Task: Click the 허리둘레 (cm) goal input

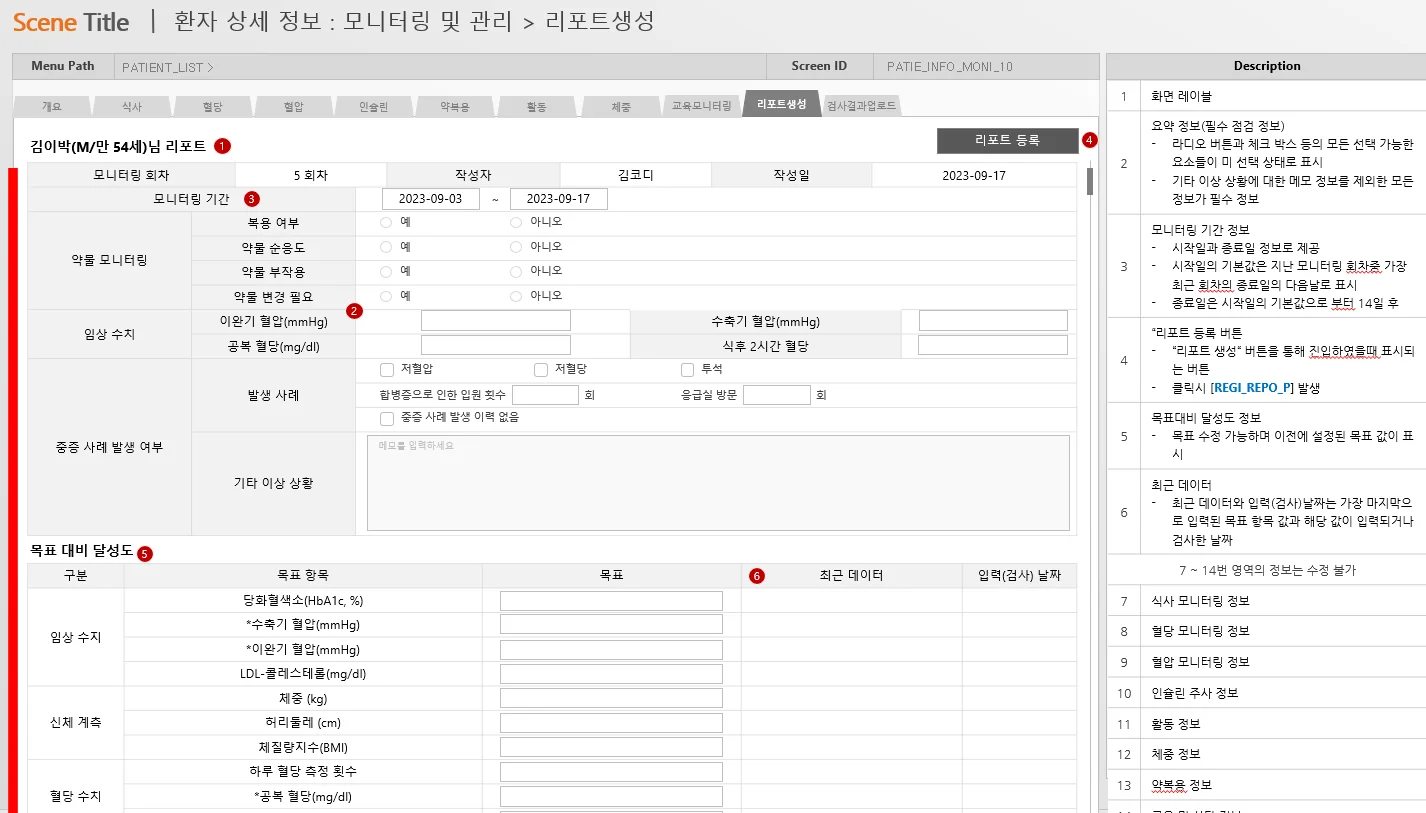Action: 611,723
